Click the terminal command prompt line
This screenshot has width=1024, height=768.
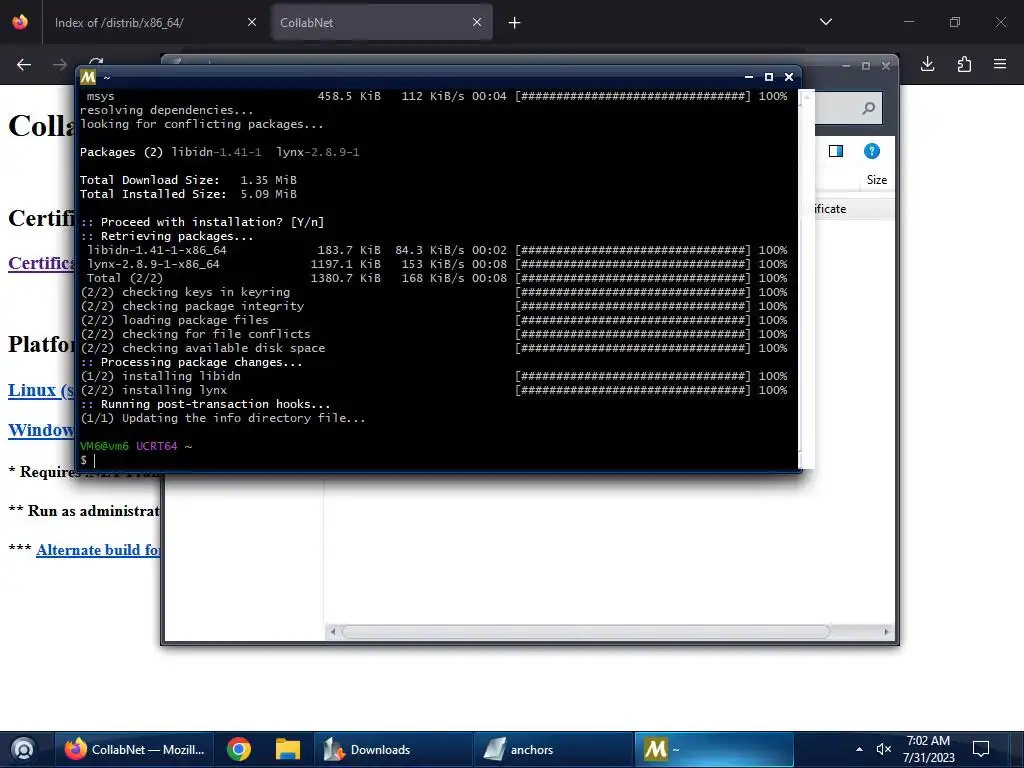[x=438, y=460]
